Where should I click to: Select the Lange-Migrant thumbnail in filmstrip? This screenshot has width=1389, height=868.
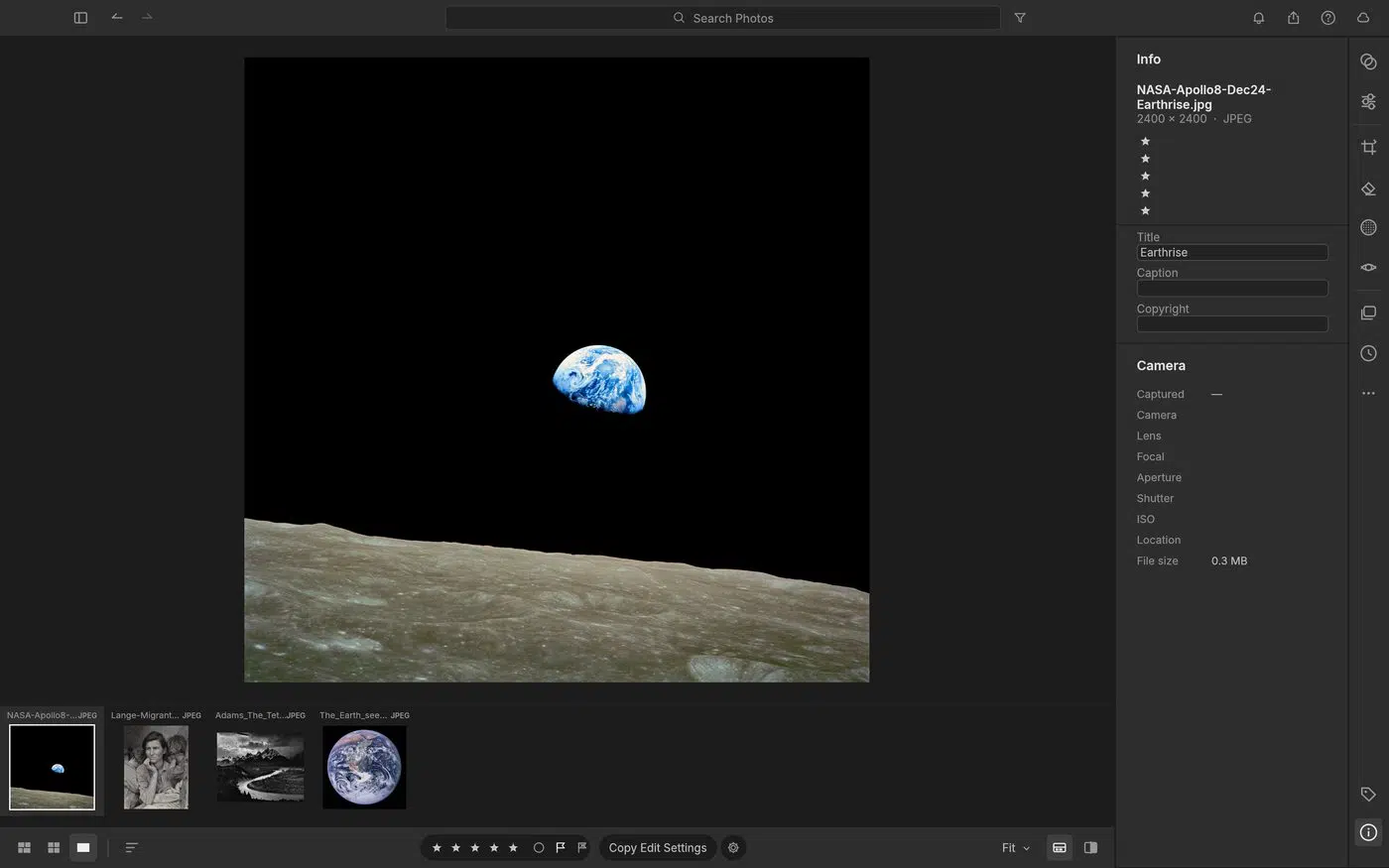(156, 767)
